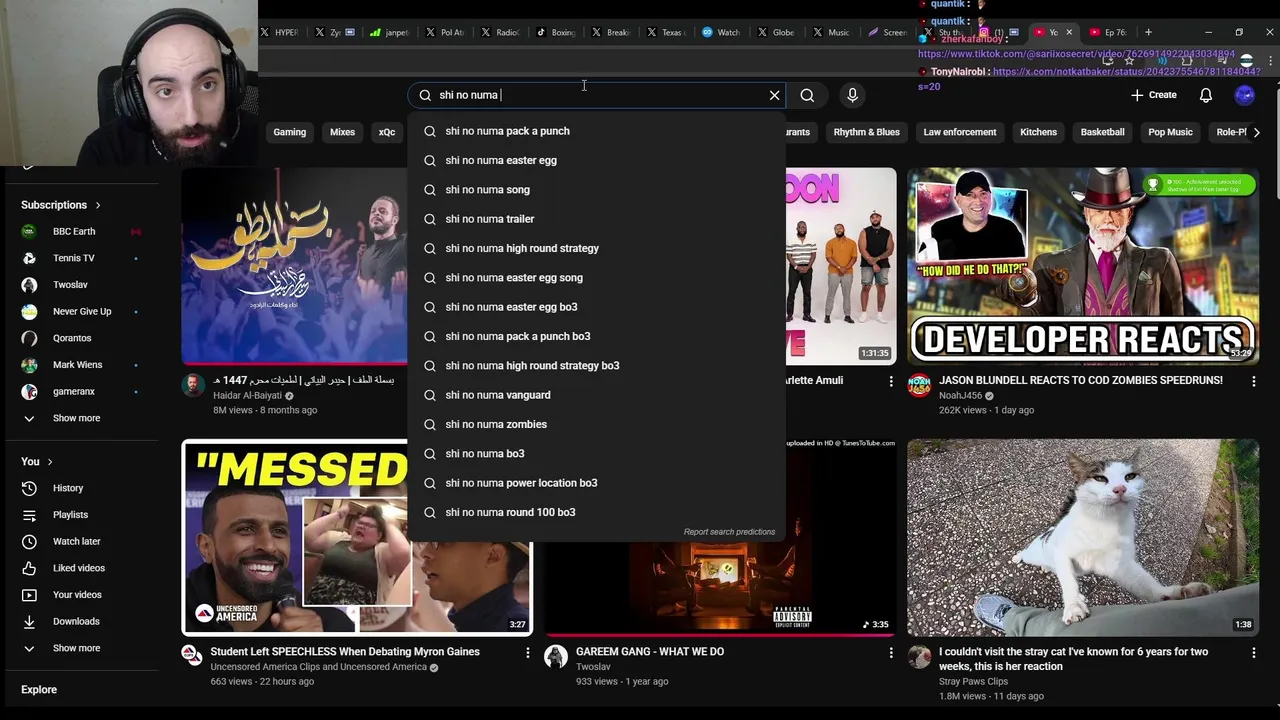Click the search magnifier button
The width and height of the screenshot is (1280, 720).
pyautogui.click(x=807, y=95)
